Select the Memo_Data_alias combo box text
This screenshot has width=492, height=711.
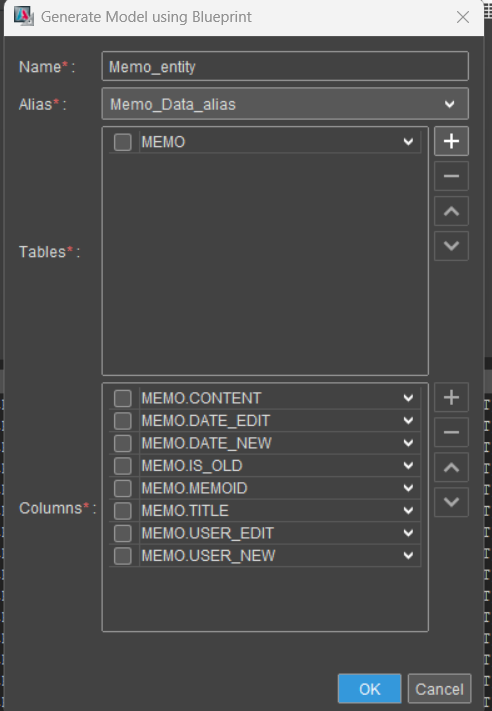[x=173, y=104]
